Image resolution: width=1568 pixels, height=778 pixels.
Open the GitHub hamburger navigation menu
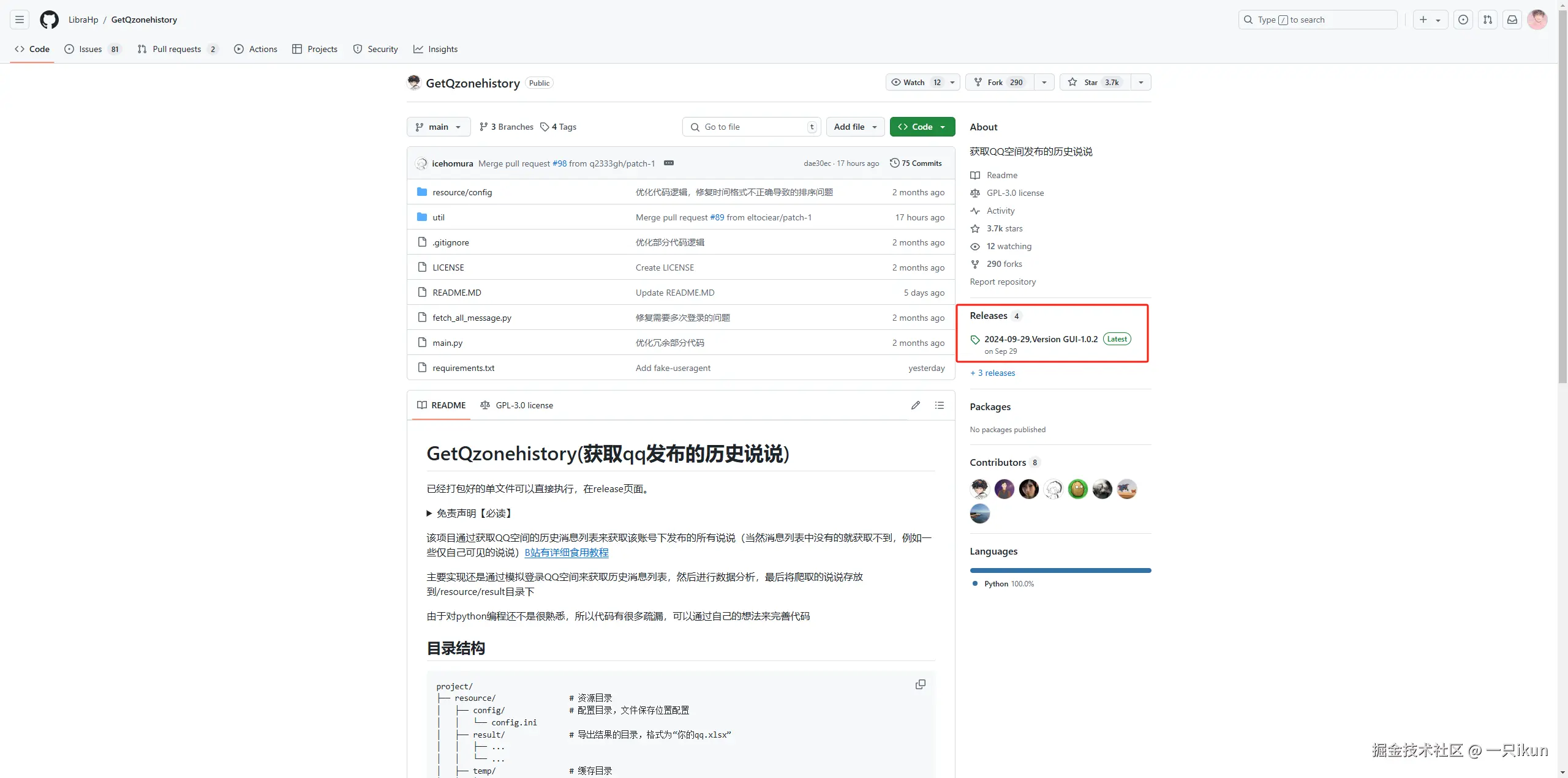(20, 20)
